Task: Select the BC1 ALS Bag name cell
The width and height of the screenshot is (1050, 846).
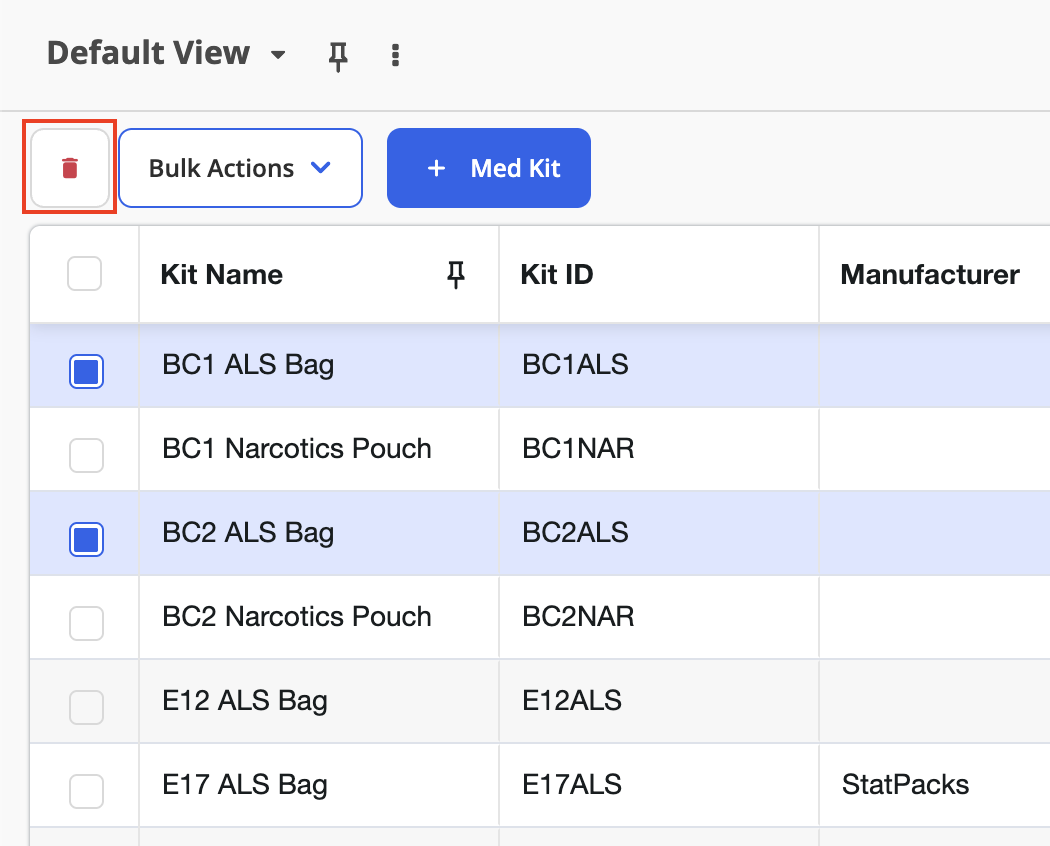Action: 319,366
